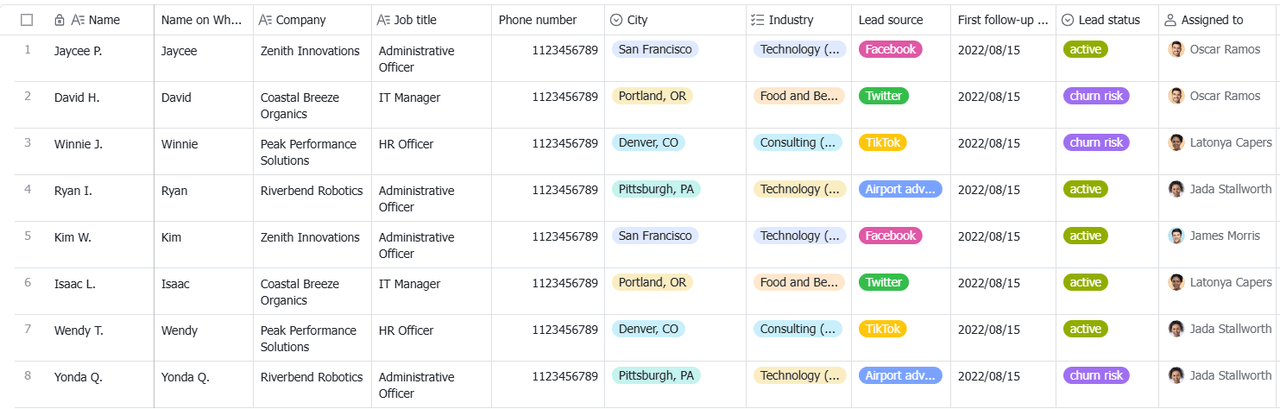The width and height of the screenshot is (1280, 409).
Task: Select the Lead source column header
Action: tap(891, 20)
